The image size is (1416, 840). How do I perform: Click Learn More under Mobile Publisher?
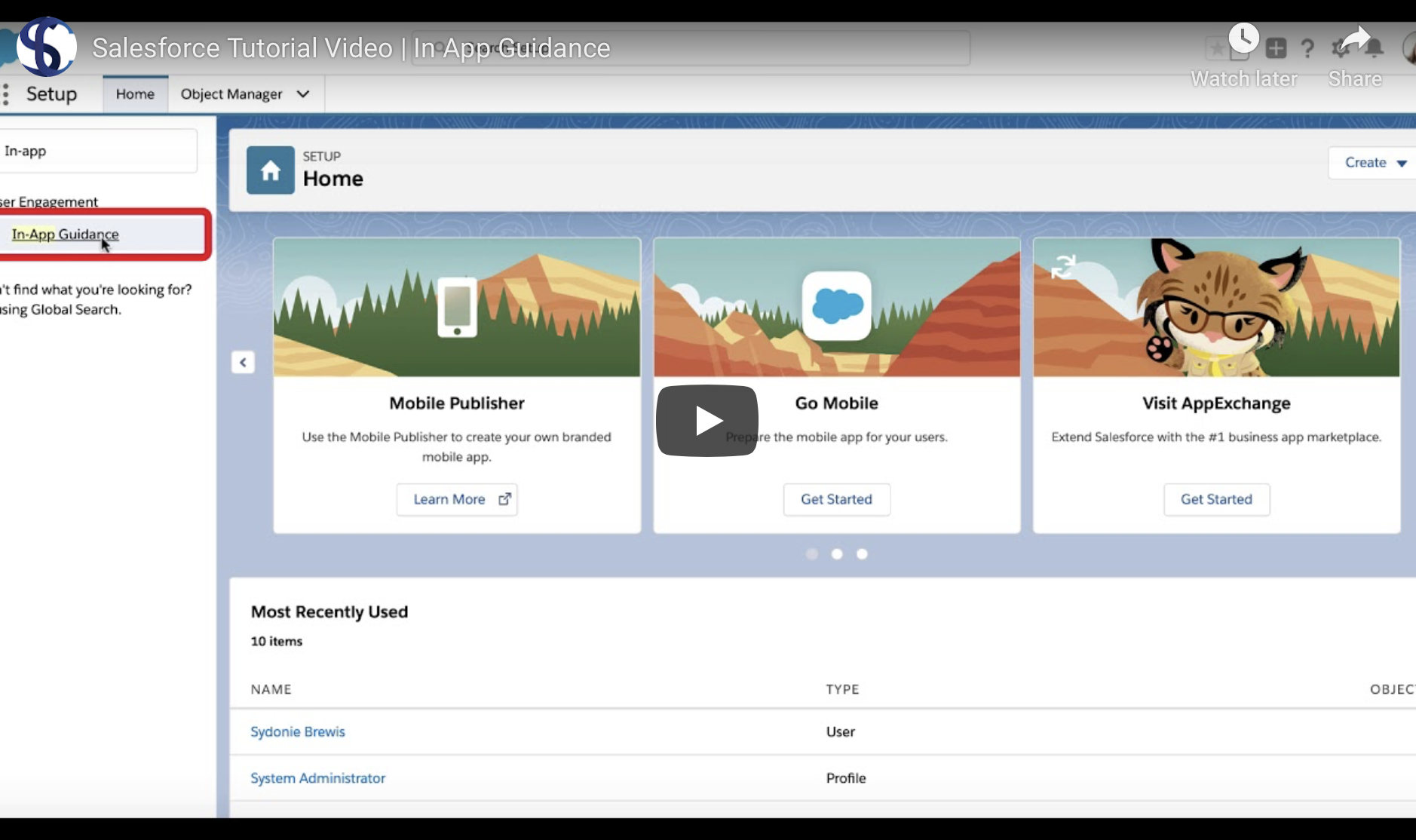point(457,500)
